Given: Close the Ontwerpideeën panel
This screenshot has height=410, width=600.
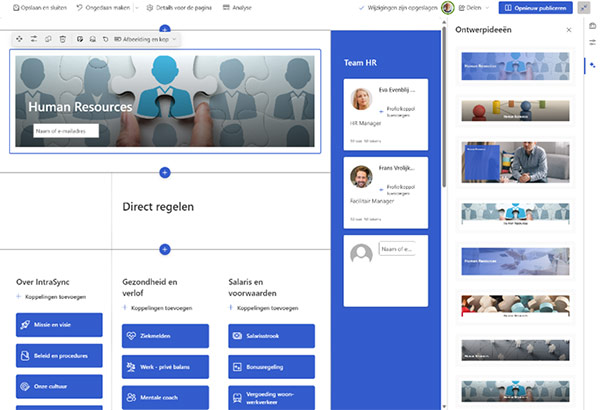Looking at the screenshot, I should point(569,30).
